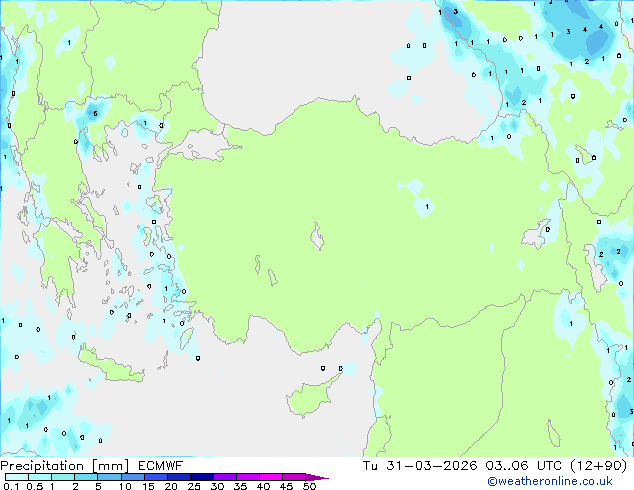Click the 25–30 mm dark navy swatch
The image size is (634, 490).
coord(201,477)
